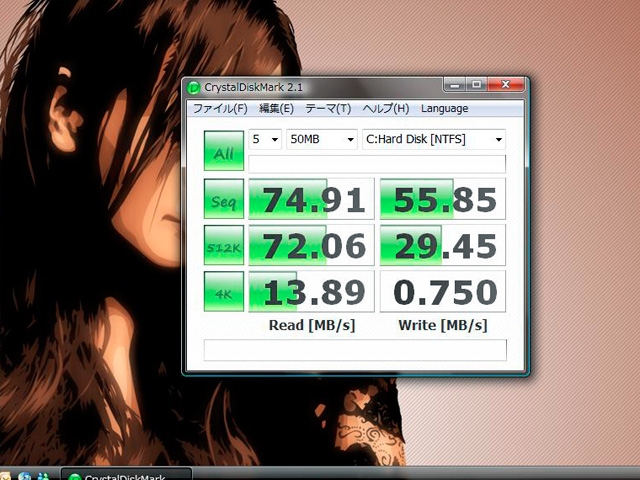Click the 512K write result 29.45
This screenshot has height=480, width=640.
click(443, 245)
